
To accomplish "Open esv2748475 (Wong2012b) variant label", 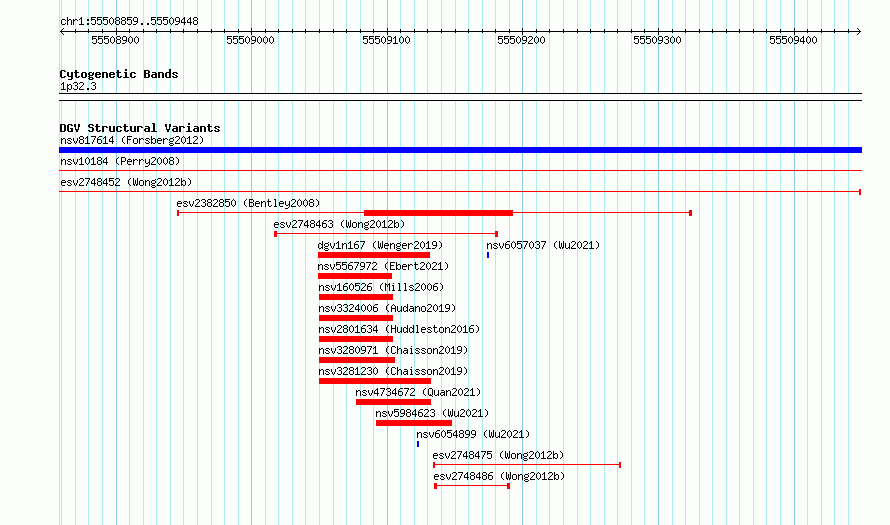I will coord(498,455).
